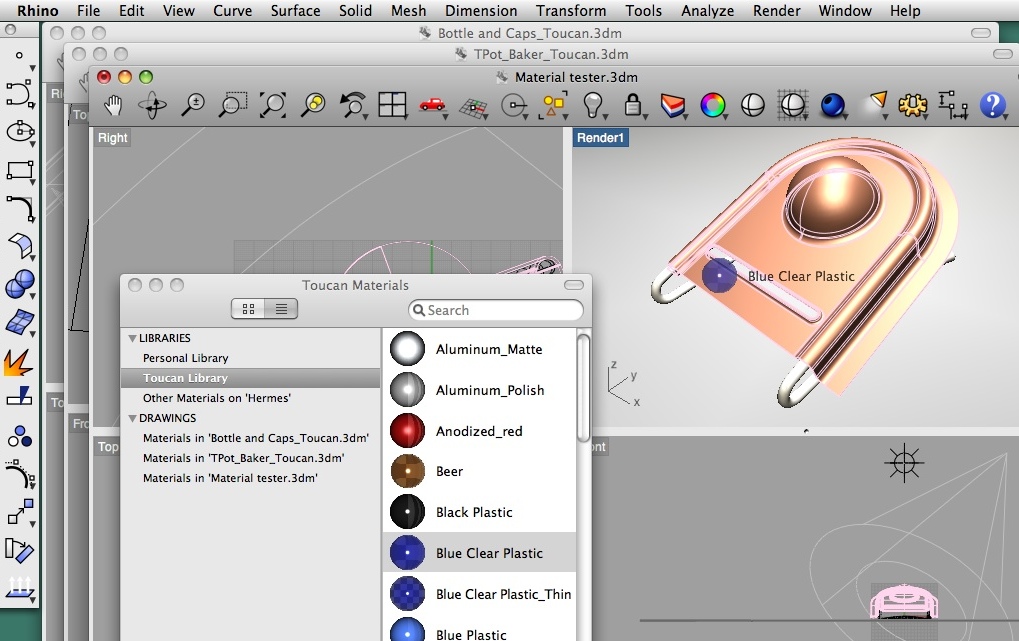The height and width of the screenshot is (641, 1019).
Task: Select the explode tool in left sidebar
Action: (19, 362)
